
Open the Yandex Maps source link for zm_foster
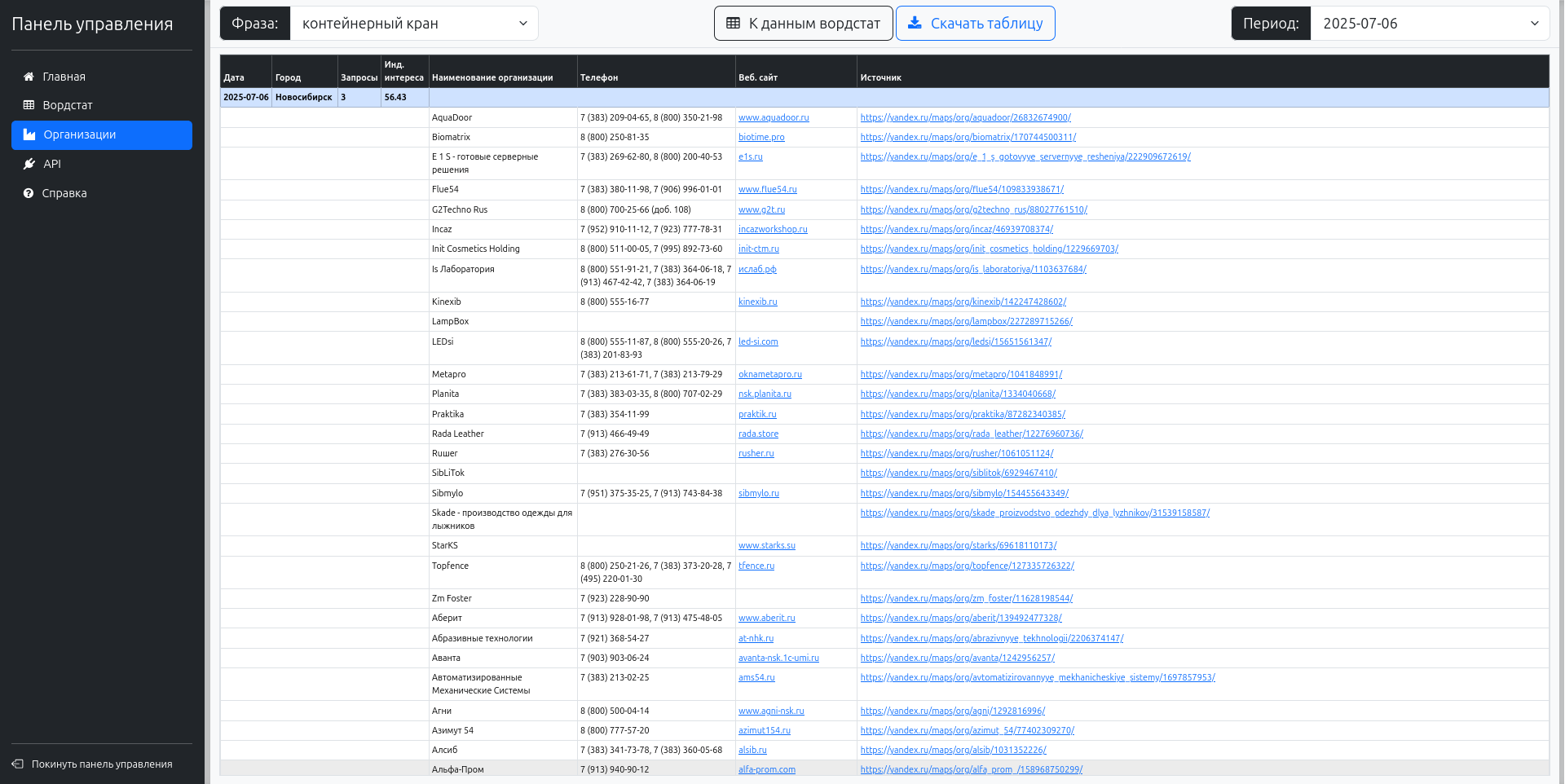tap(967, 598)
